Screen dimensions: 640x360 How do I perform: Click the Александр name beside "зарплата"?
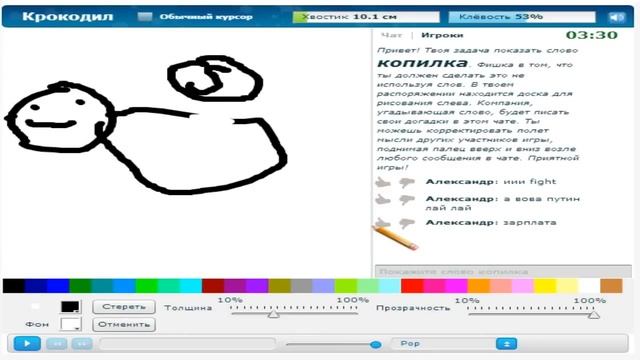(460, 222)
